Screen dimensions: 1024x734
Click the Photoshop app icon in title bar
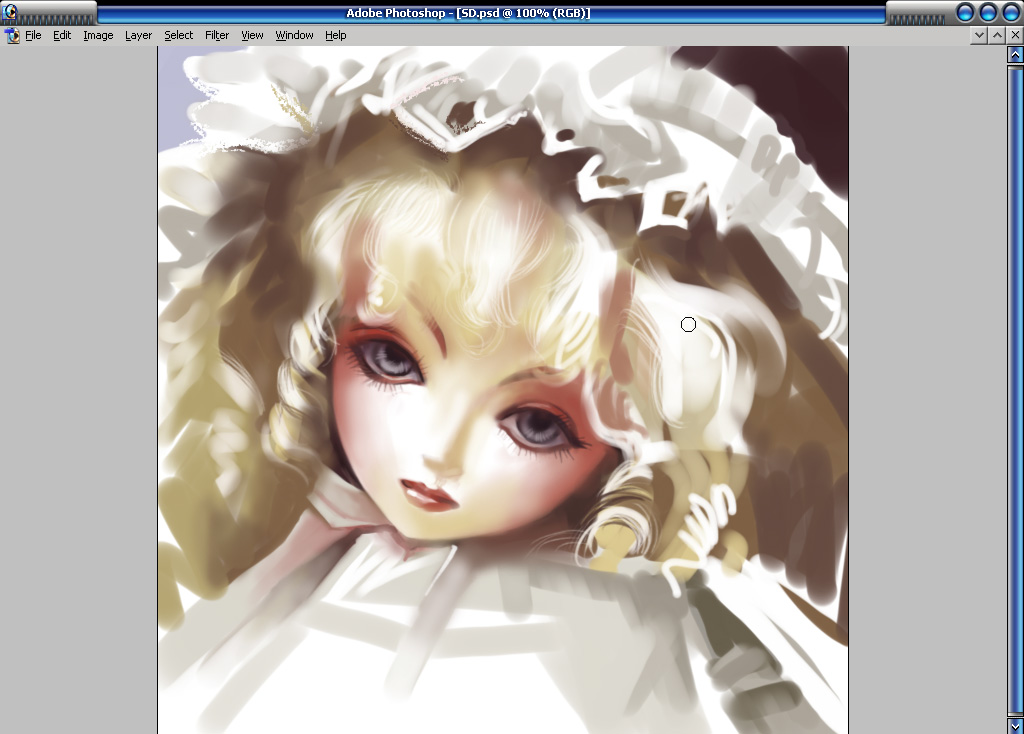[10, 11]
